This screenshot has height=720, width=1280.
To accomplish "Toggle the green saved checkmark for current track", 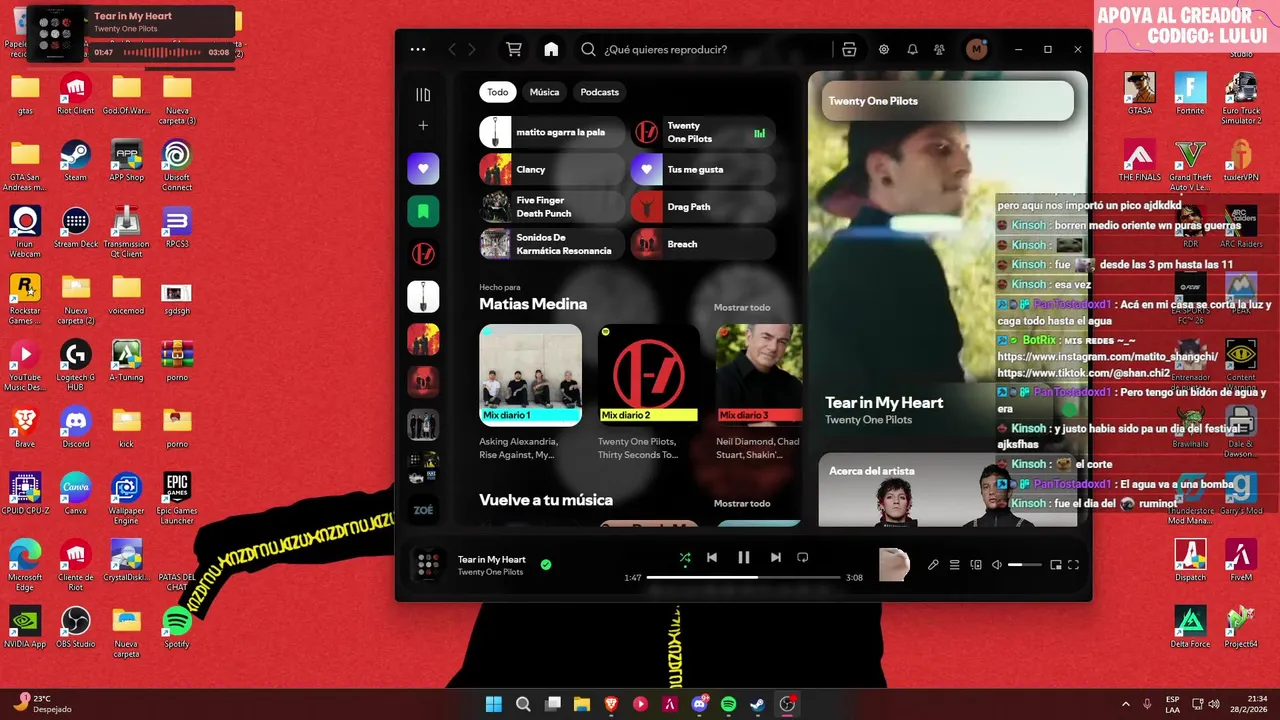I will [x=546, y=565].
